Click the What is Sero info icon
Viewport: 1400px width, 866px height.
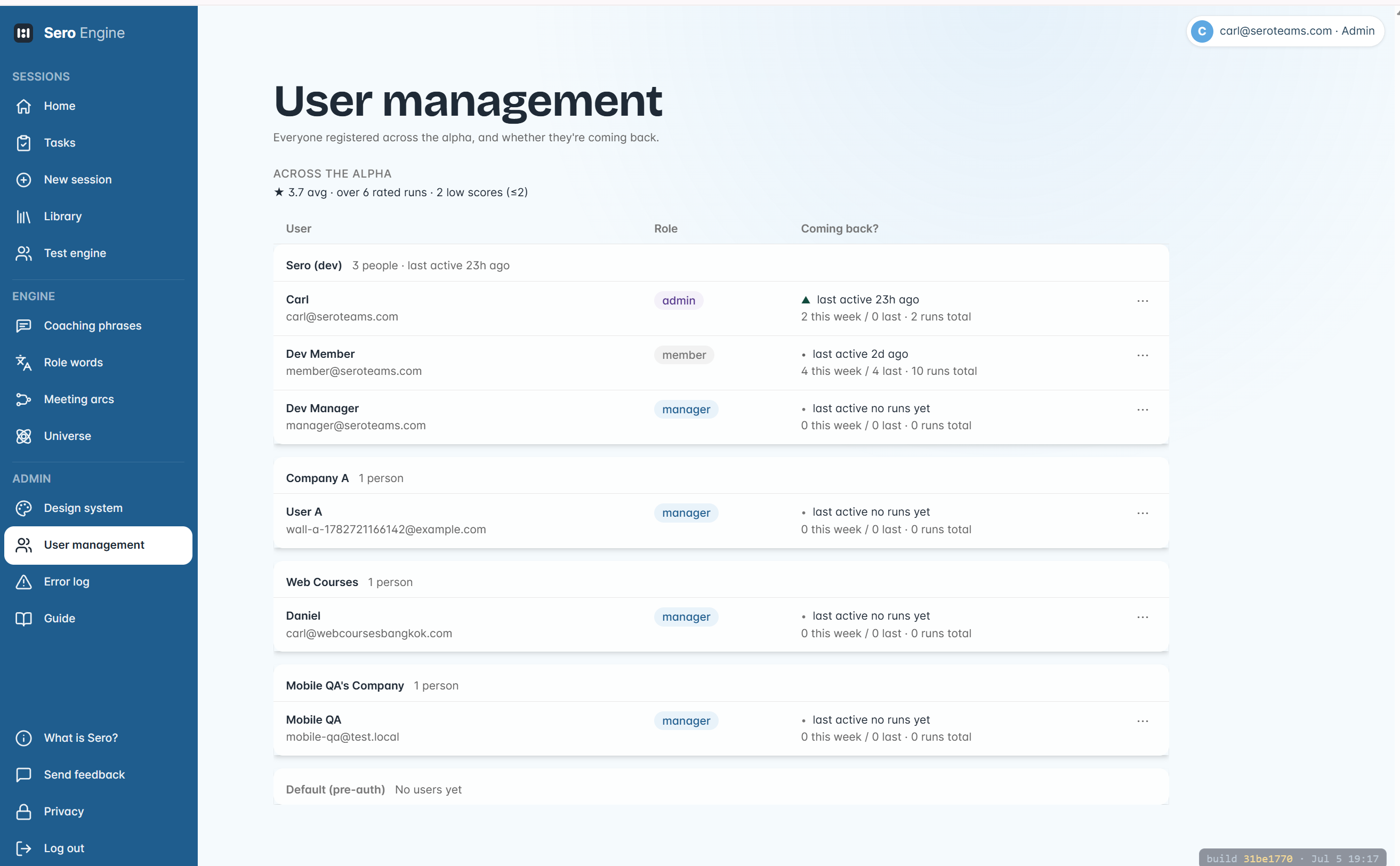(23, 737)
